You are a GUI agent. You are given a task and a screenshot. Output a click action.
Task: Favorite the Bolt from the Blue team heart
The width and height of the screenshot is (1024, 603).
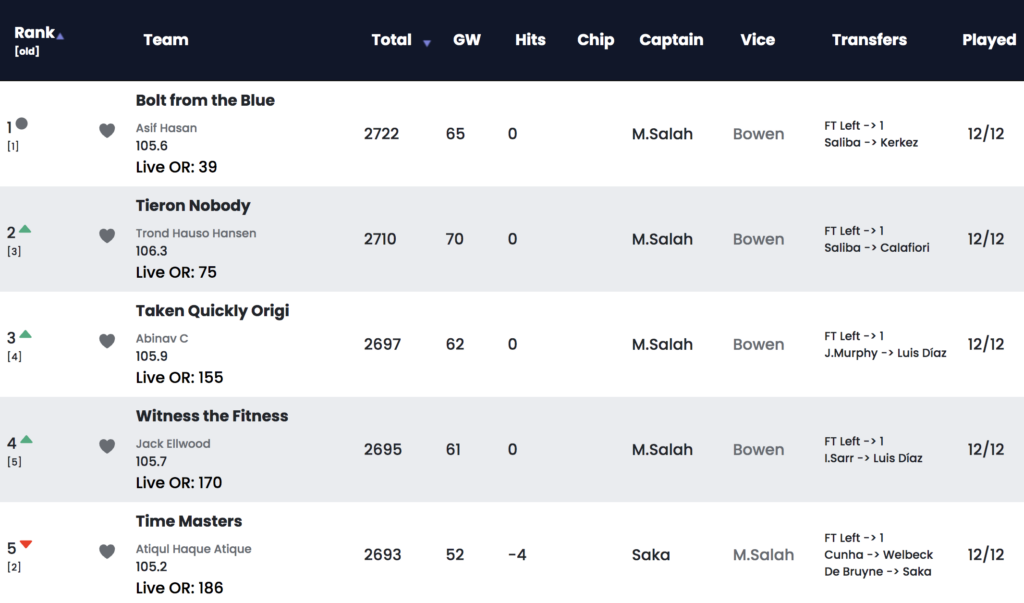pos(107,130)
